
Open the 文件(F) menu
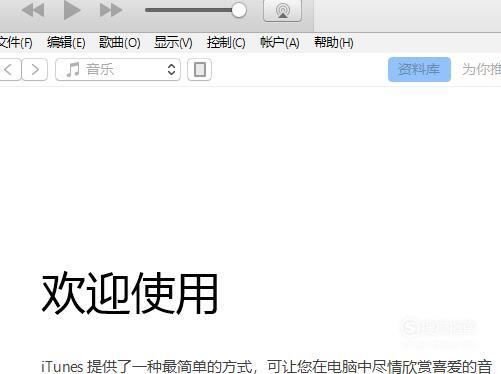click(16, 43)
